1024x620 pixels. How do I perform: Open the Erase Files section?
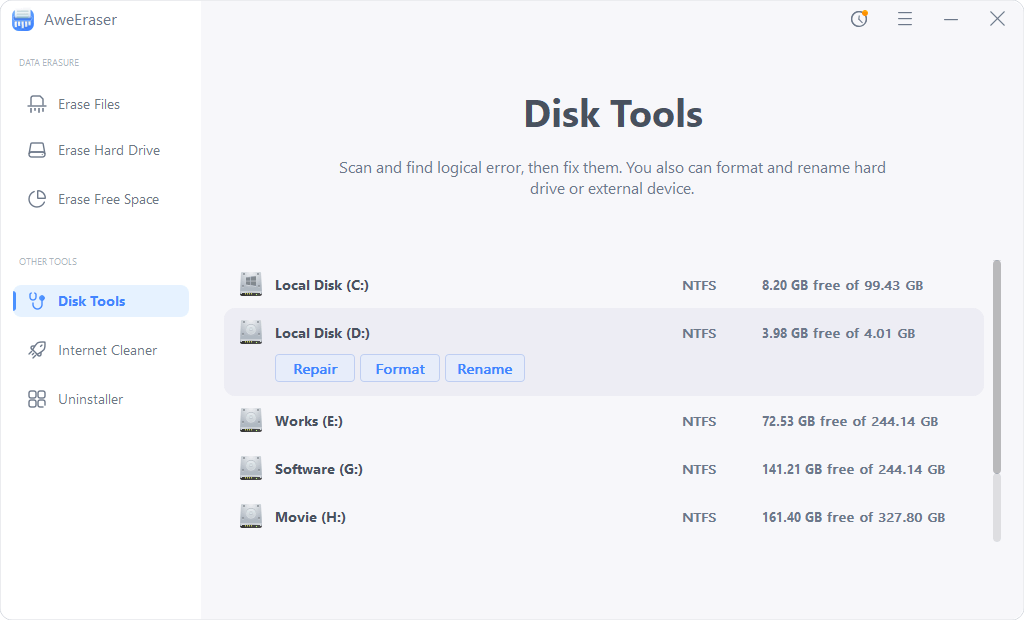click(101, 105)
